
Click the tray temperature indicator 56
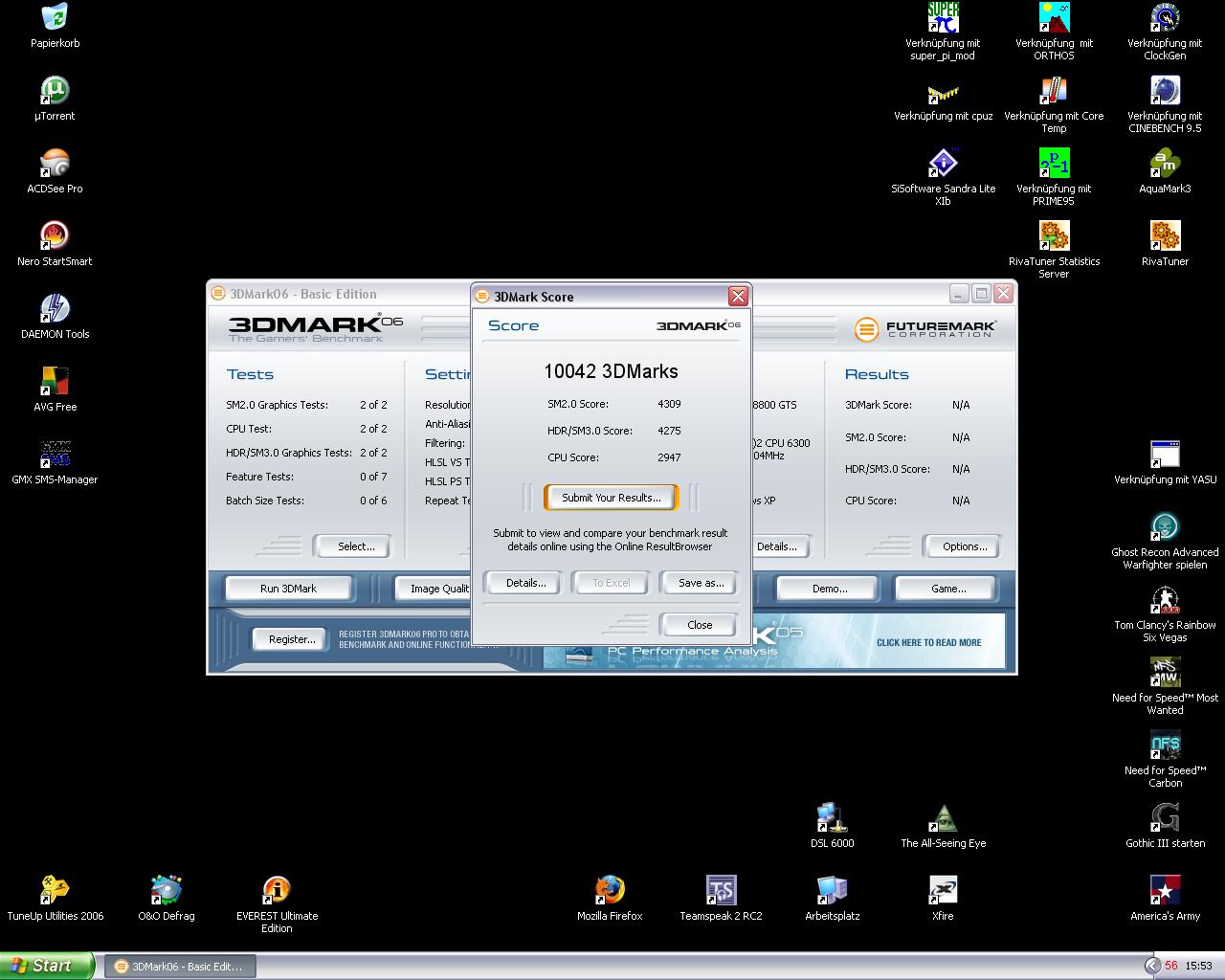click(x=1171, y=967)
